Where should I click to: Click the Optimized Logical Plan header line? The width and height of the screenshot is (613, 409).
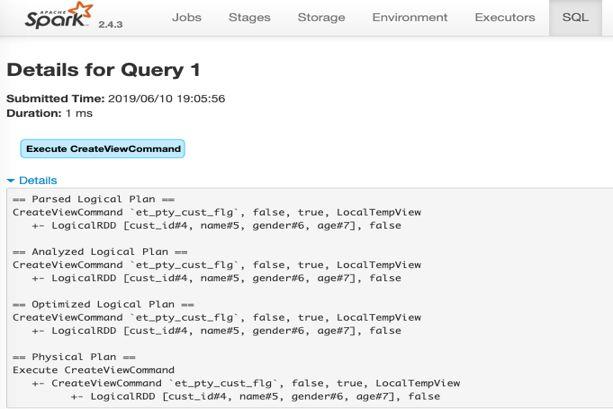click(103, 304)
